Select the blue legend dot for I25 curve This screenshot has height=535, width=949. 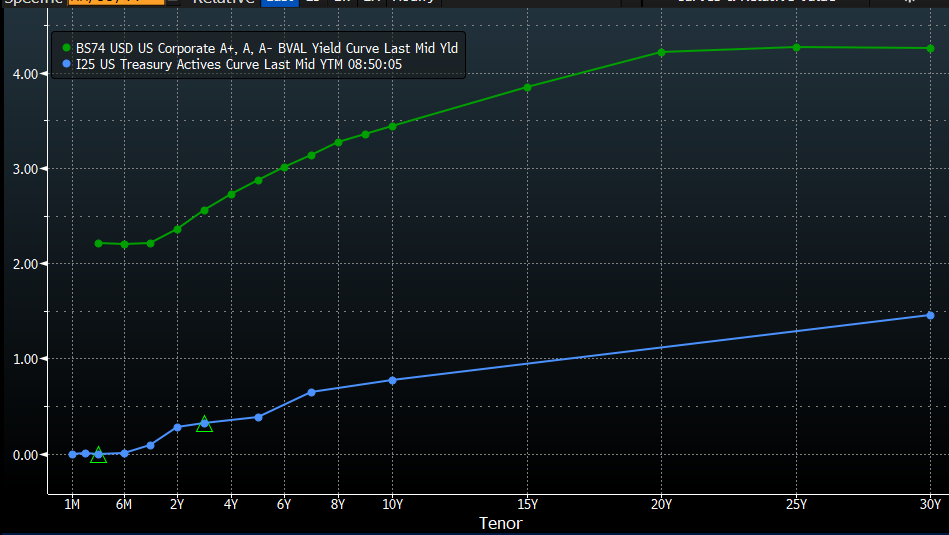coord(67,64)
